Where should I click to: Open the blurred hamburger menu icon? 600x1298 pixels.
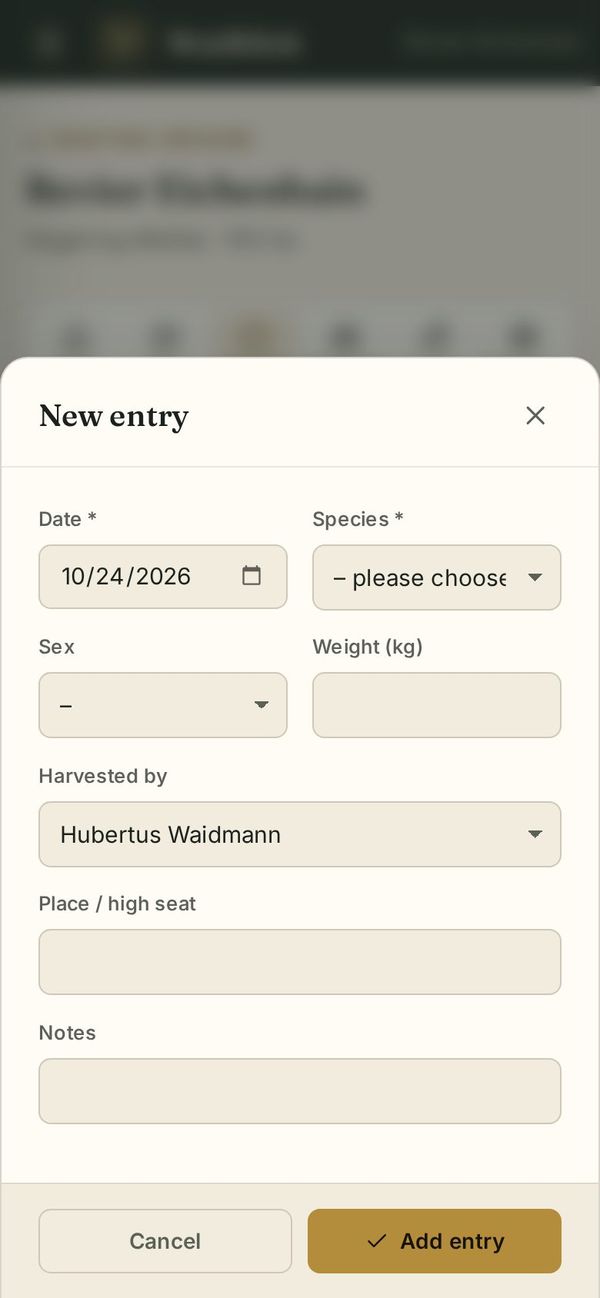coord(48,42)
